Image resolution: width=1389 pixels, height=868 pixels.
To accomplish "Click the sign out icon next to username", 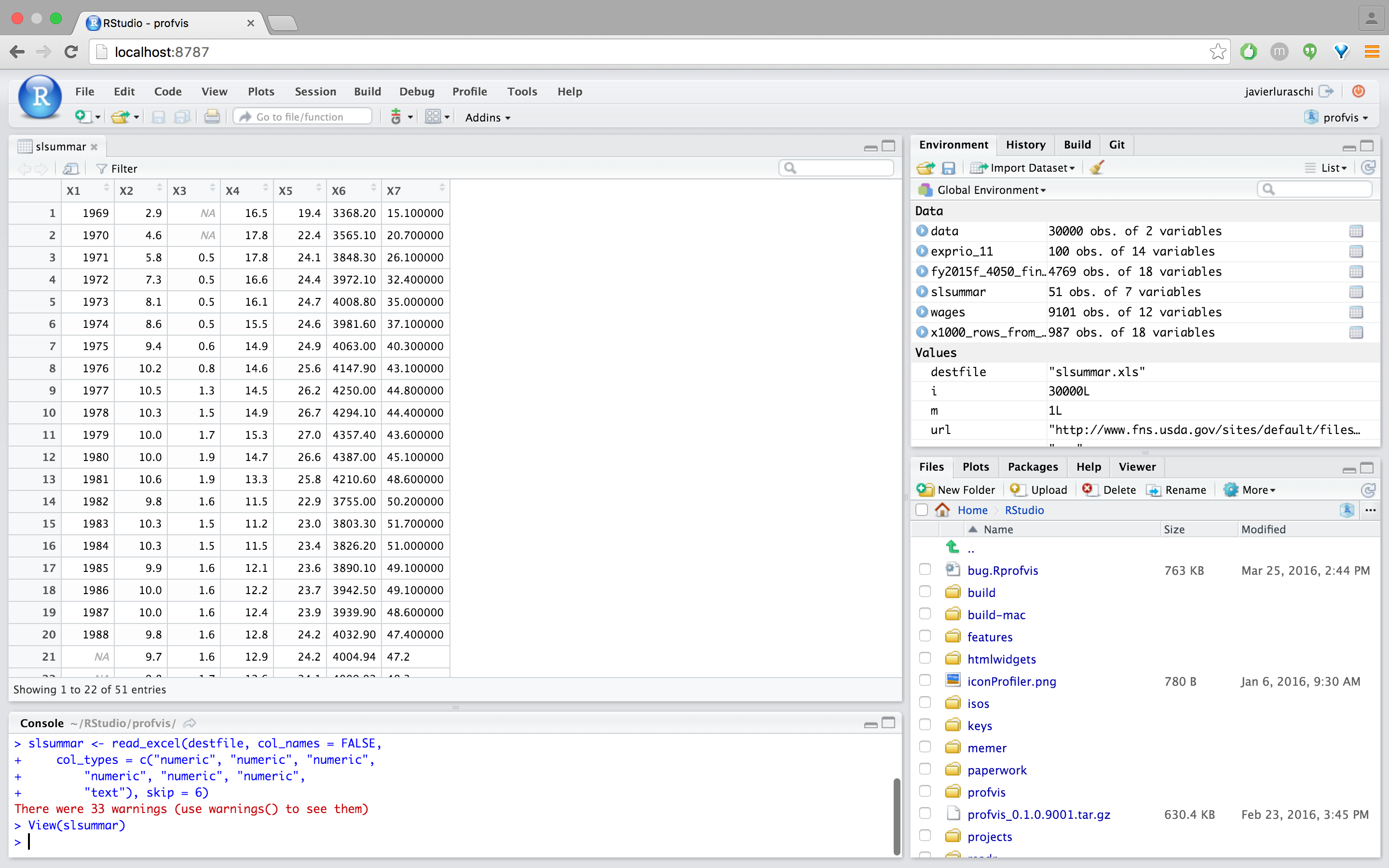I will 1326,91.
